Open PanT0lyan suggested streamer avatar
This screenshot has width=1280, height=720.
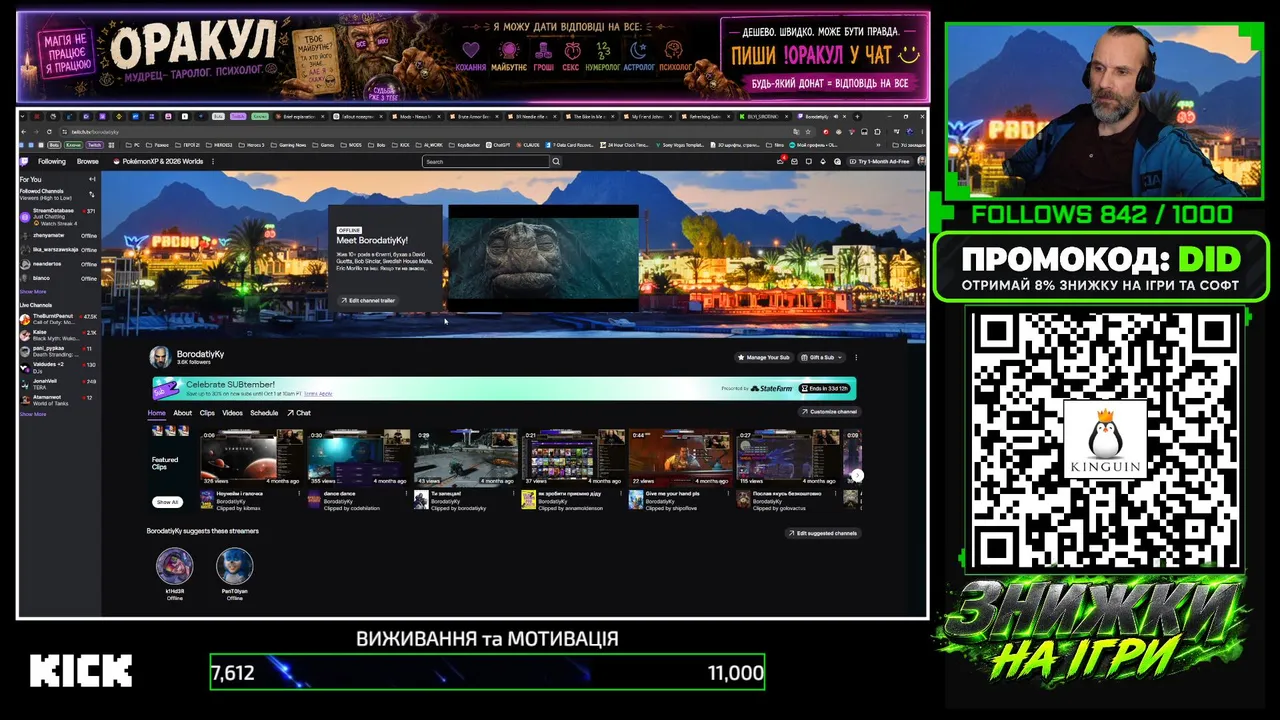[235, 566]
